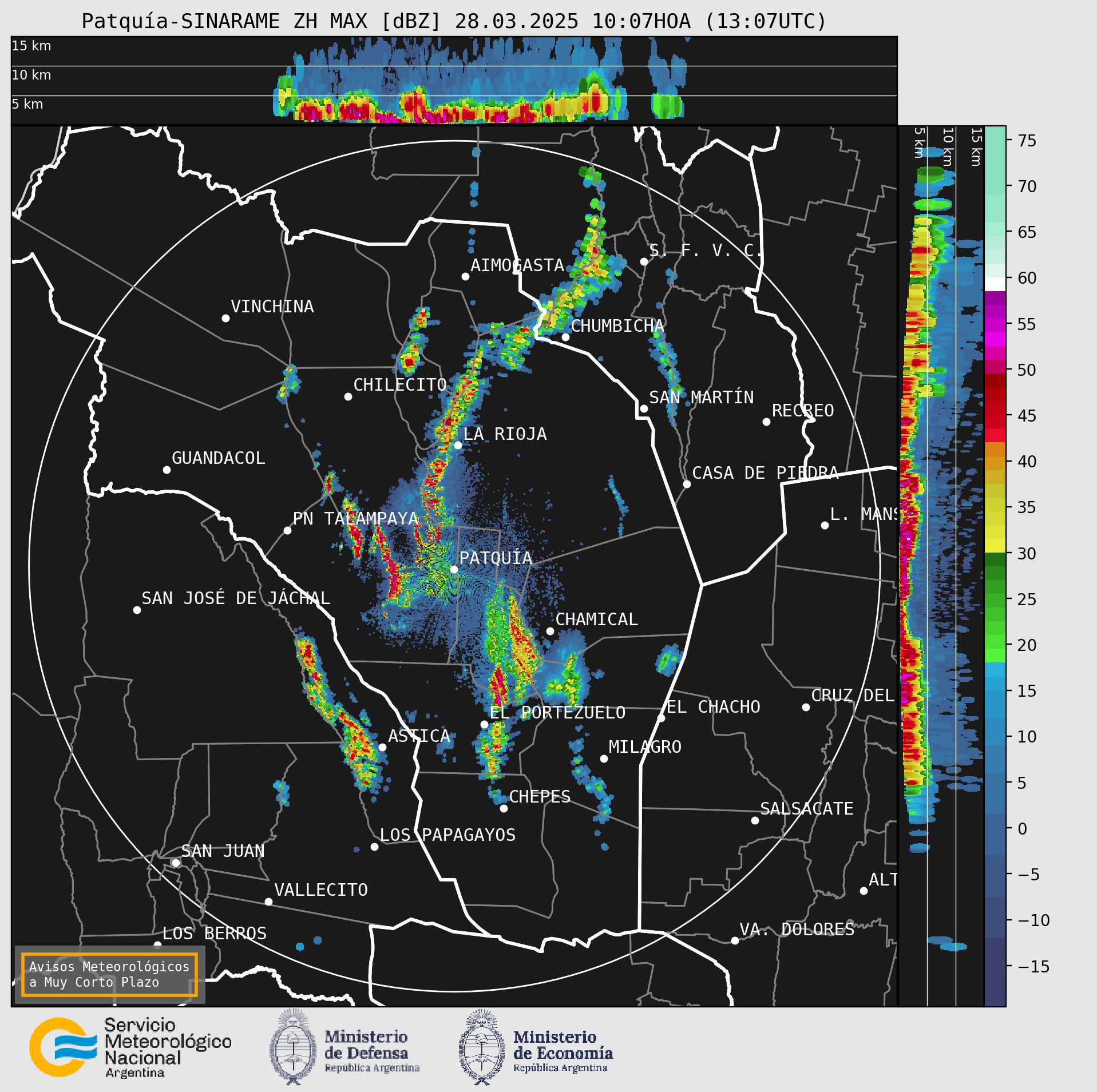
Task: Click the MILAGRO city marker dot
Action: [x=604, y=759]
